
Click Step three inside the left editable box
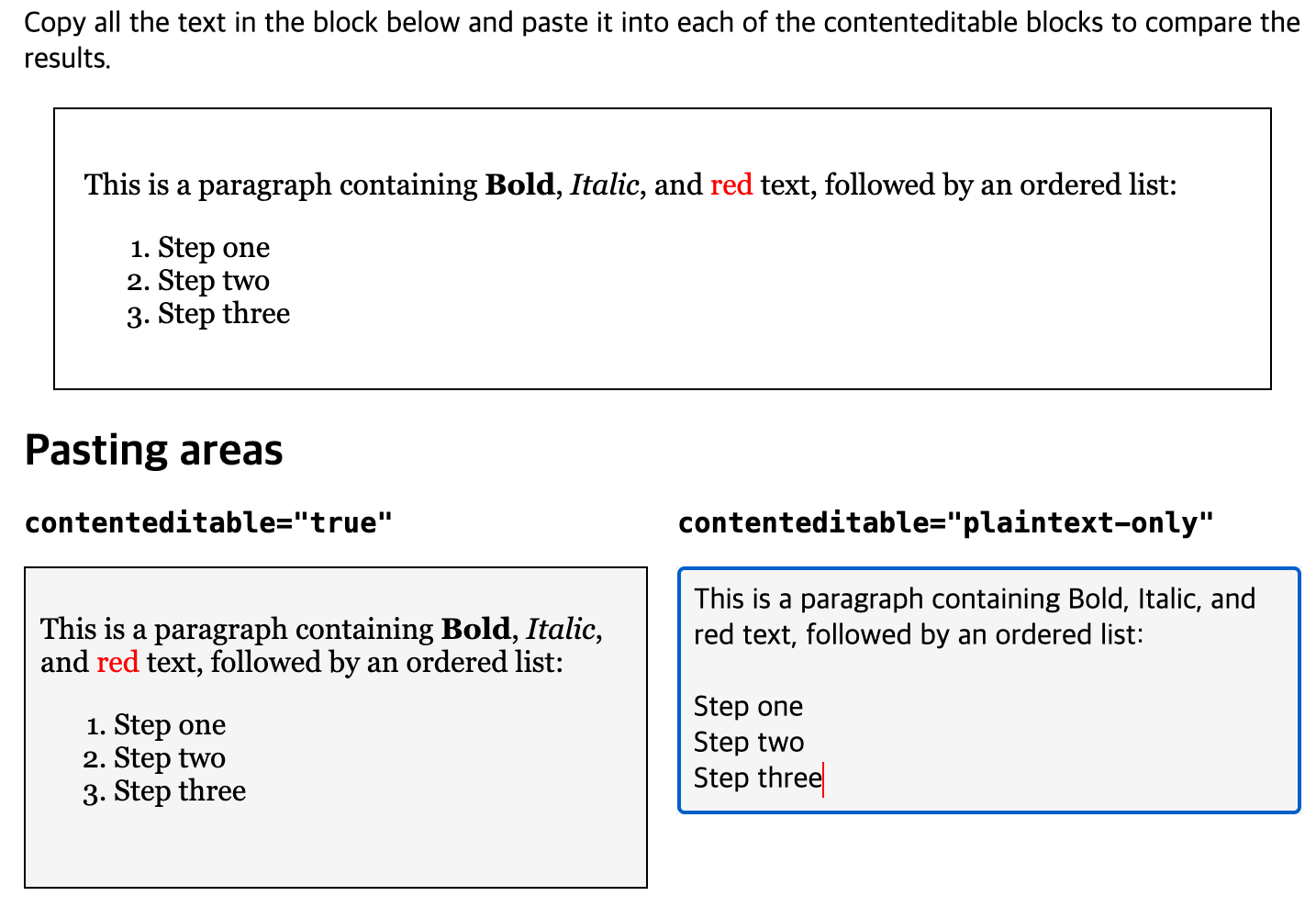tap(181, 790)
